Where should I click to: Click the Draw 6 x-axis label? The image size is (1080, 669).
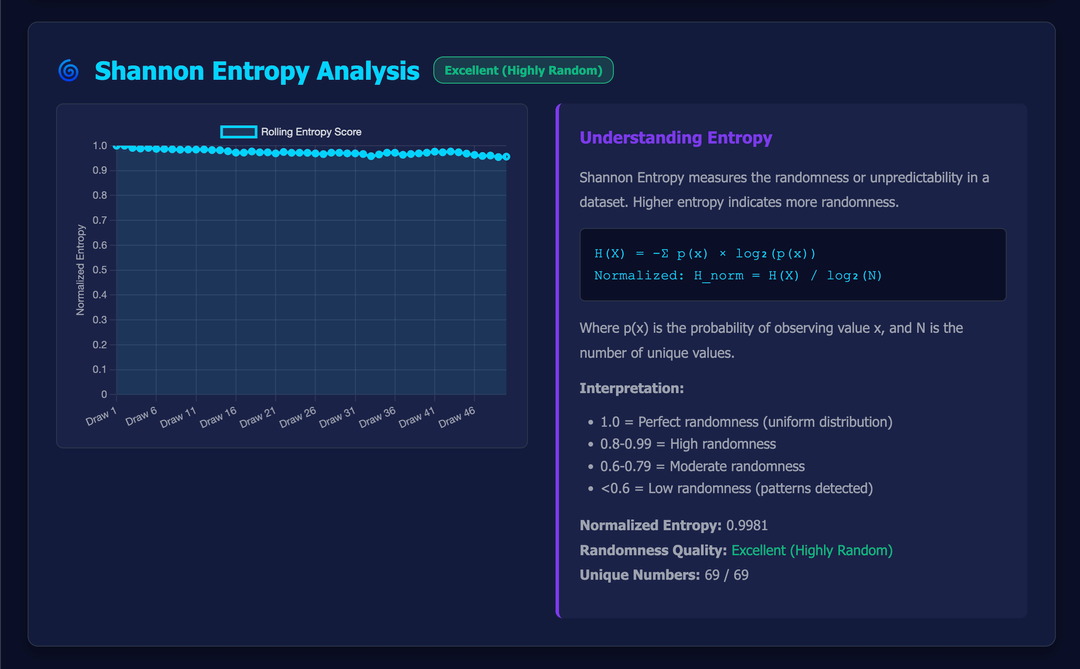point(142,417)
